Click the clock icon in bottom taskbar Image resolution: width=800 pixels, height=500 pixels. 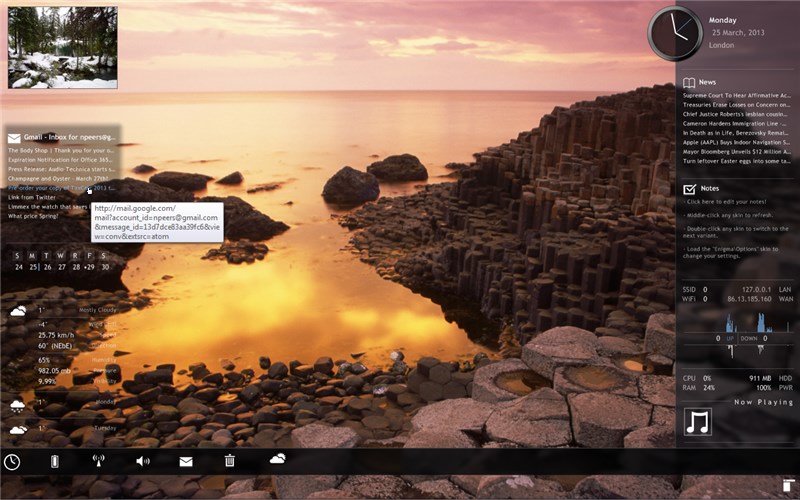coord(12,461)
